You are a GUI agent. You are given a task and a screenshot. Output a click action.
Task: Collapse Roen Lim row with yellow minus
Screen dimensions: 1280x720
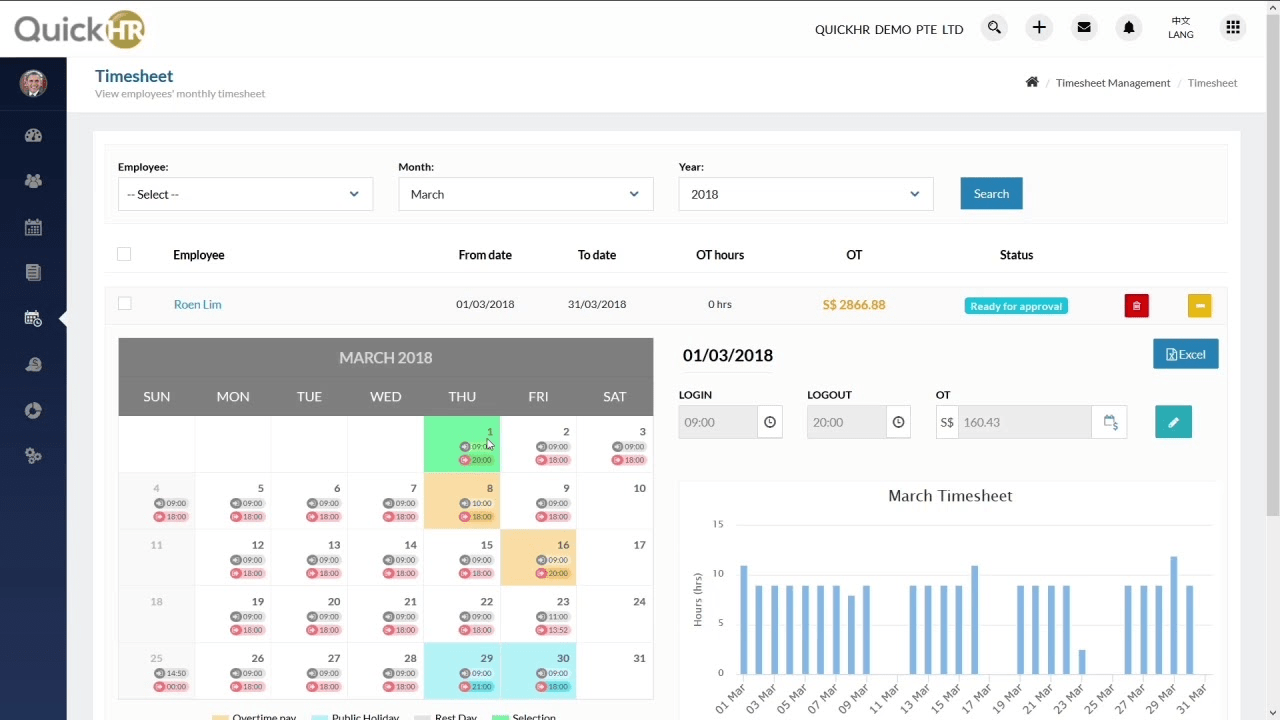(x=1199, y=306)
